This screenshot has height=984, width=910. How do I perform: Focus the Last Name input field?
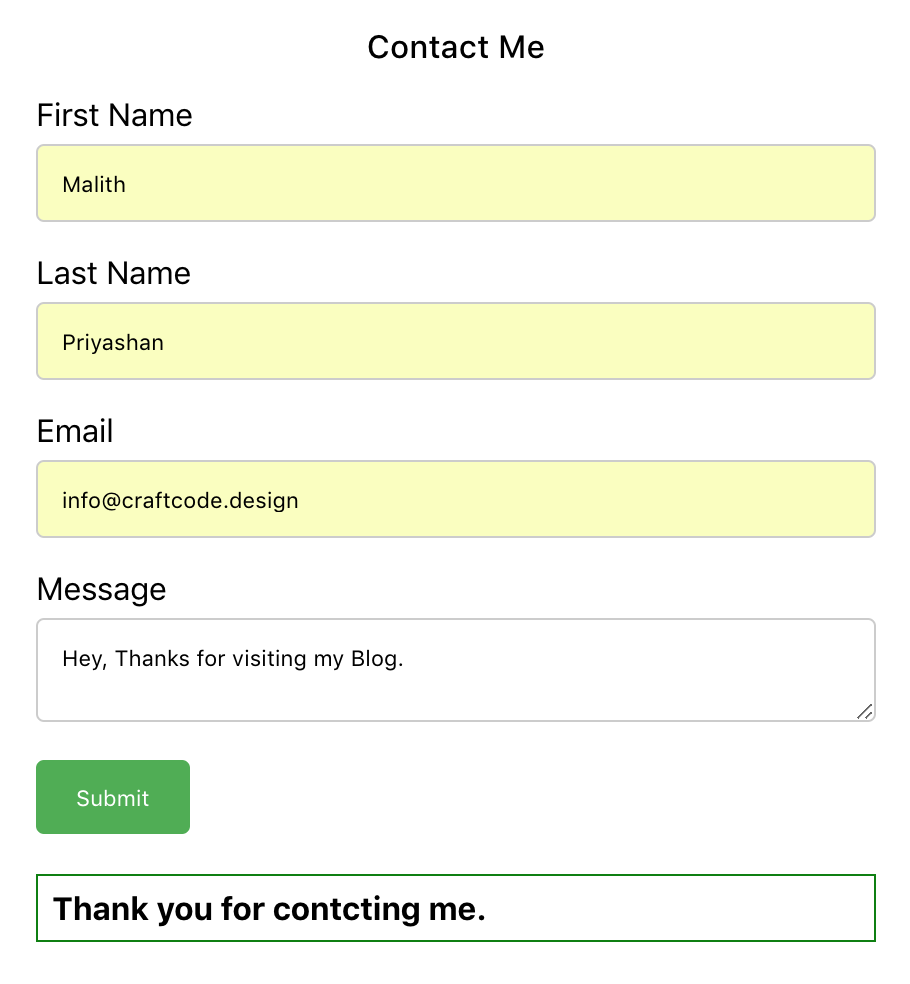click(456, 341)
